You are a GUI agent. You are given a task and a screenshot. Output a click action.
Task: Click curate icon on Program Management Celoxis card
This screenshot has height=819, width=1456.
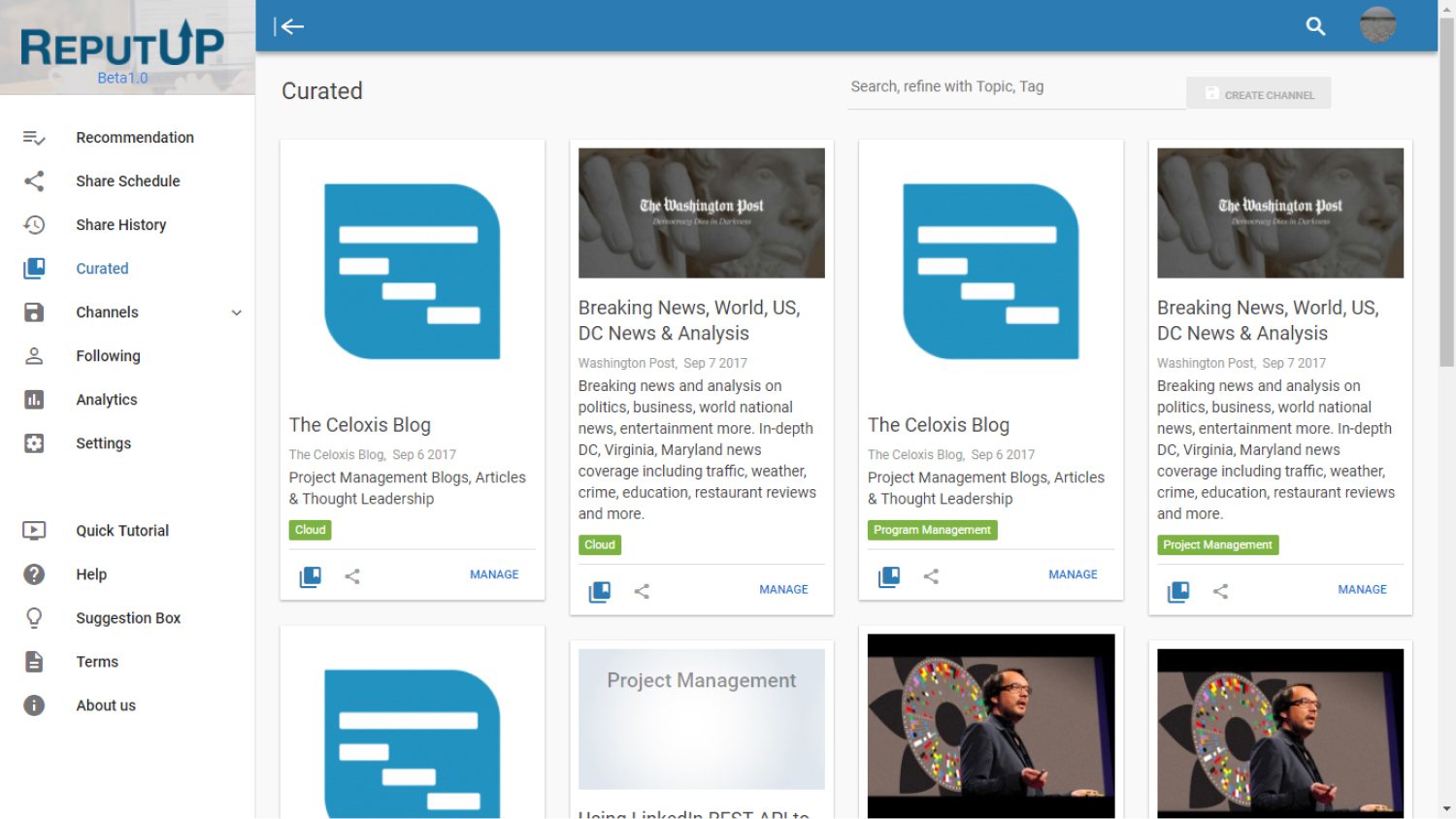[x=889, y=576]
